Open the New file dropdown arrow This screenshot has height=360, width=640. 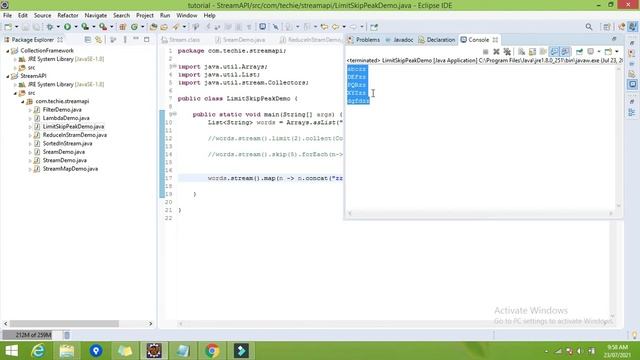pyautogui.click(x=17, y=27)
